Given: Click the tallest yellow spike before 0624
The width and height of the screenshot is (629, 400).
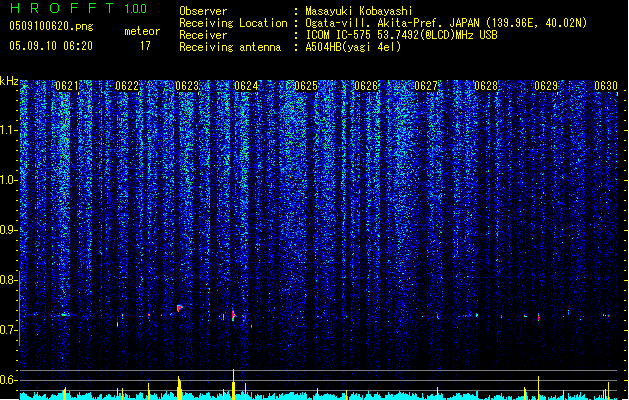Looking at the screenshot, I should [x=233, y=384].
